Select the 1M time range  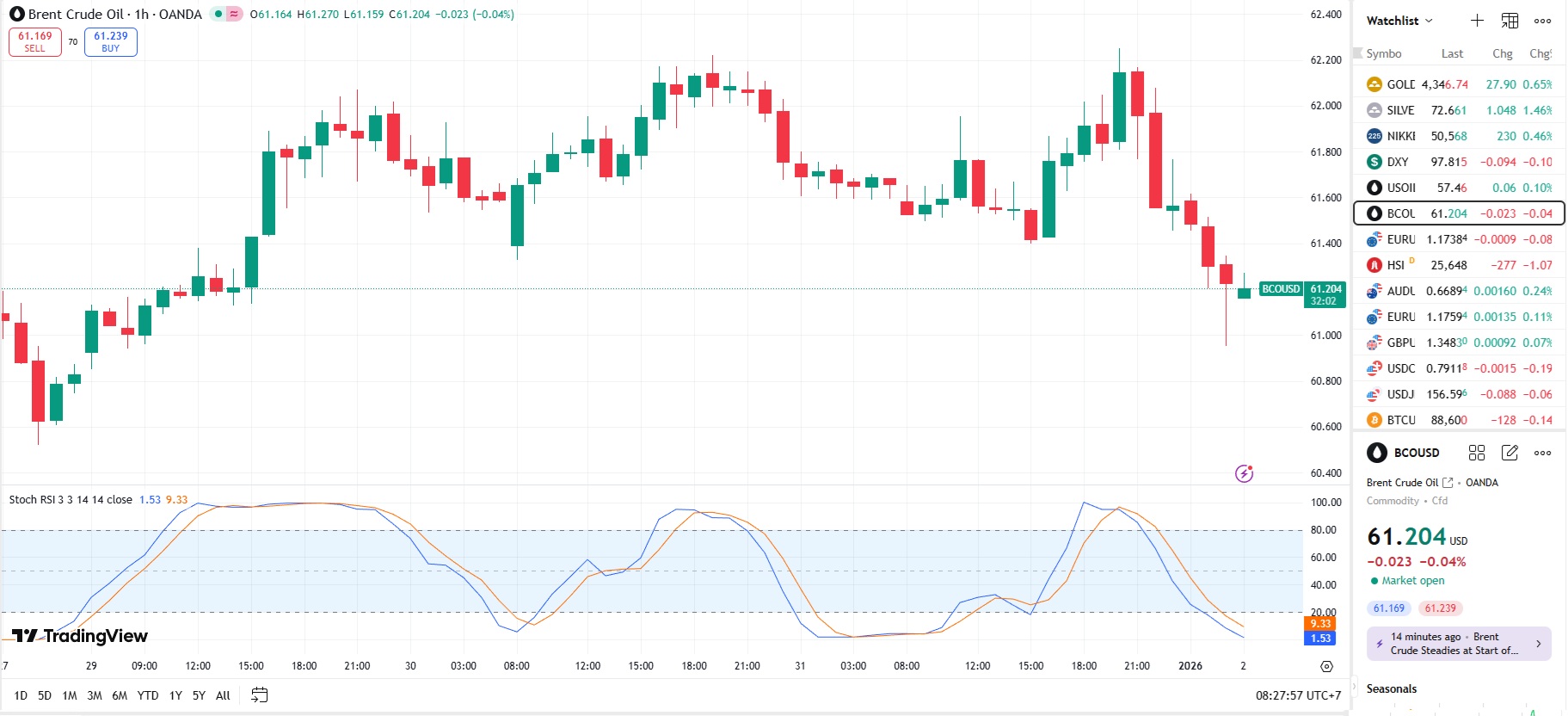(x=70, y=695)
